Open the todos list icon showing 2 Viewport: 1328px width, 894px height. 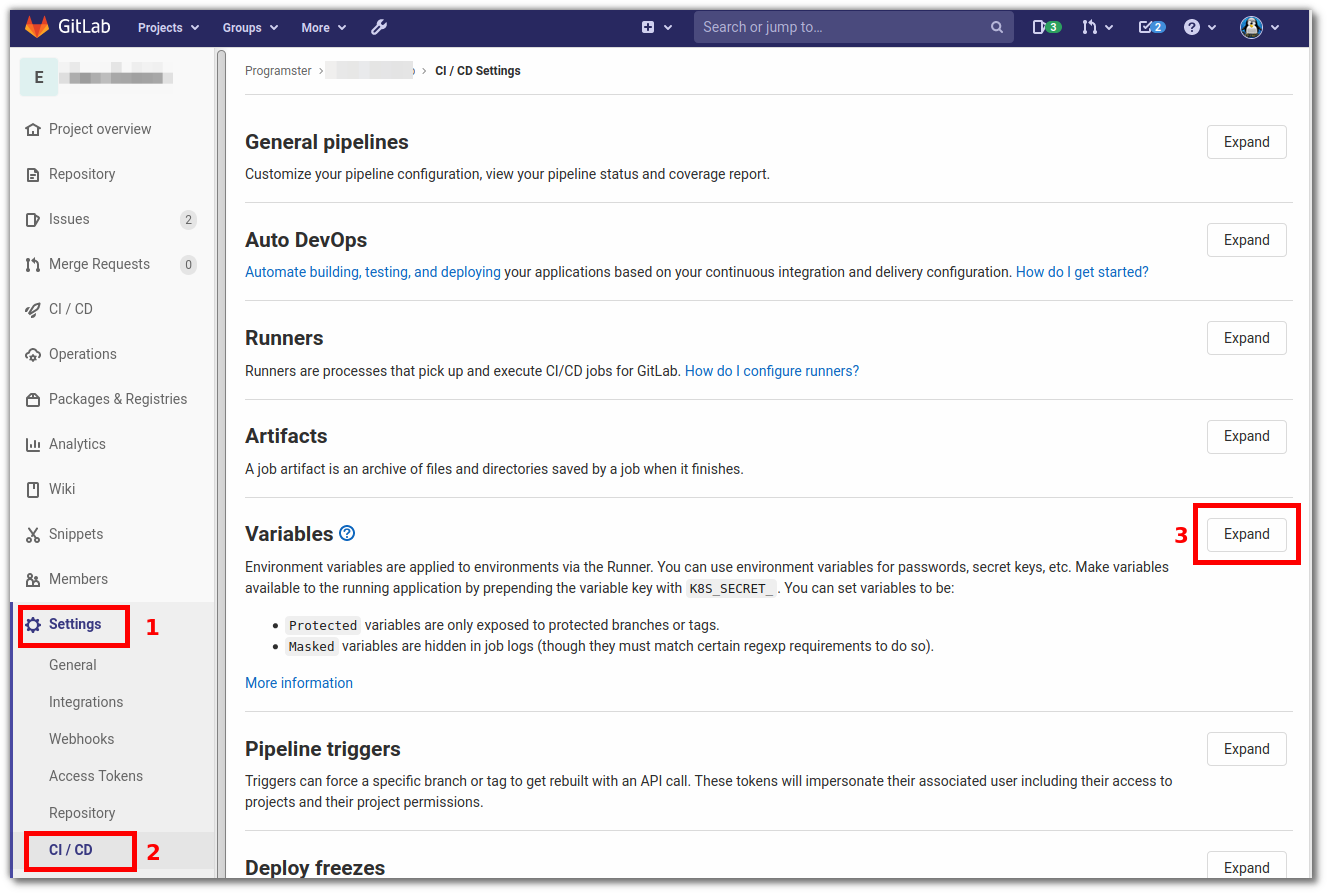coord(1151,27)
